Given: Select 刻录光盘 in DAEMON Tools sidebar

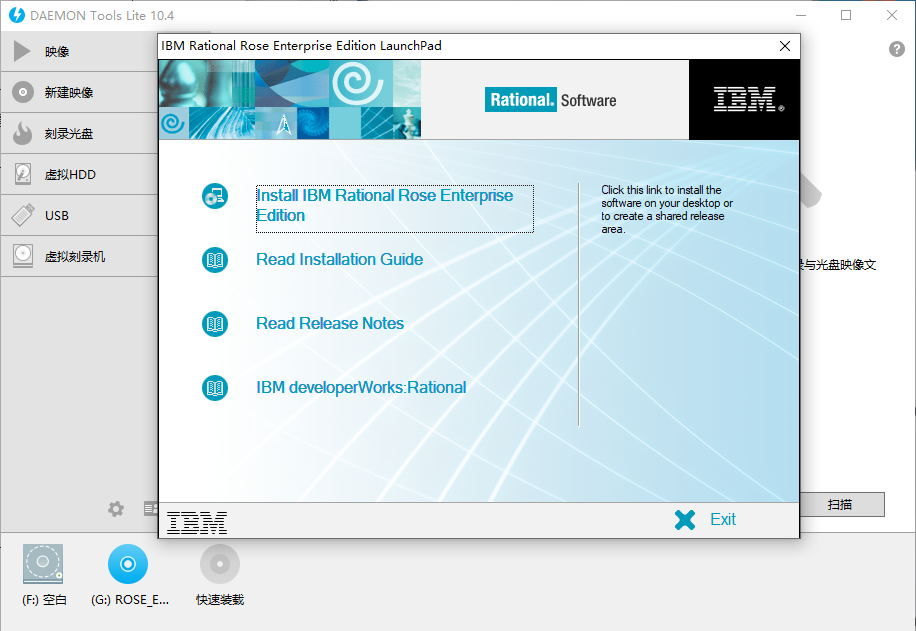Looking at the screenshot, I should coord(79,133).
